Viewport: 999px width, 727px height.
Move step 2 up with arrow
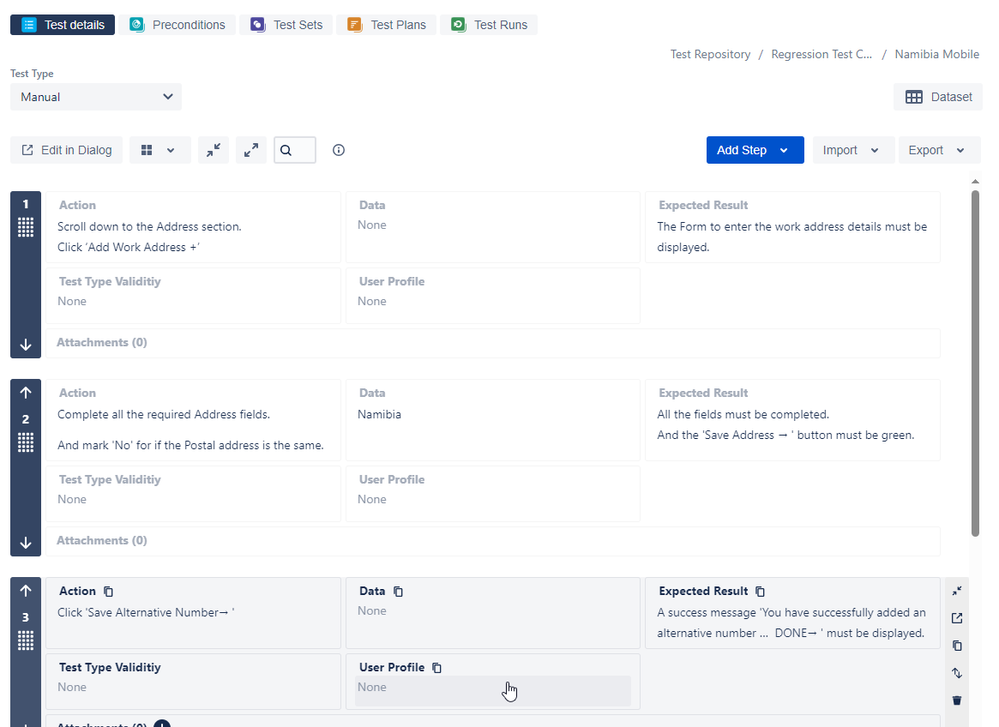(25, 392)
